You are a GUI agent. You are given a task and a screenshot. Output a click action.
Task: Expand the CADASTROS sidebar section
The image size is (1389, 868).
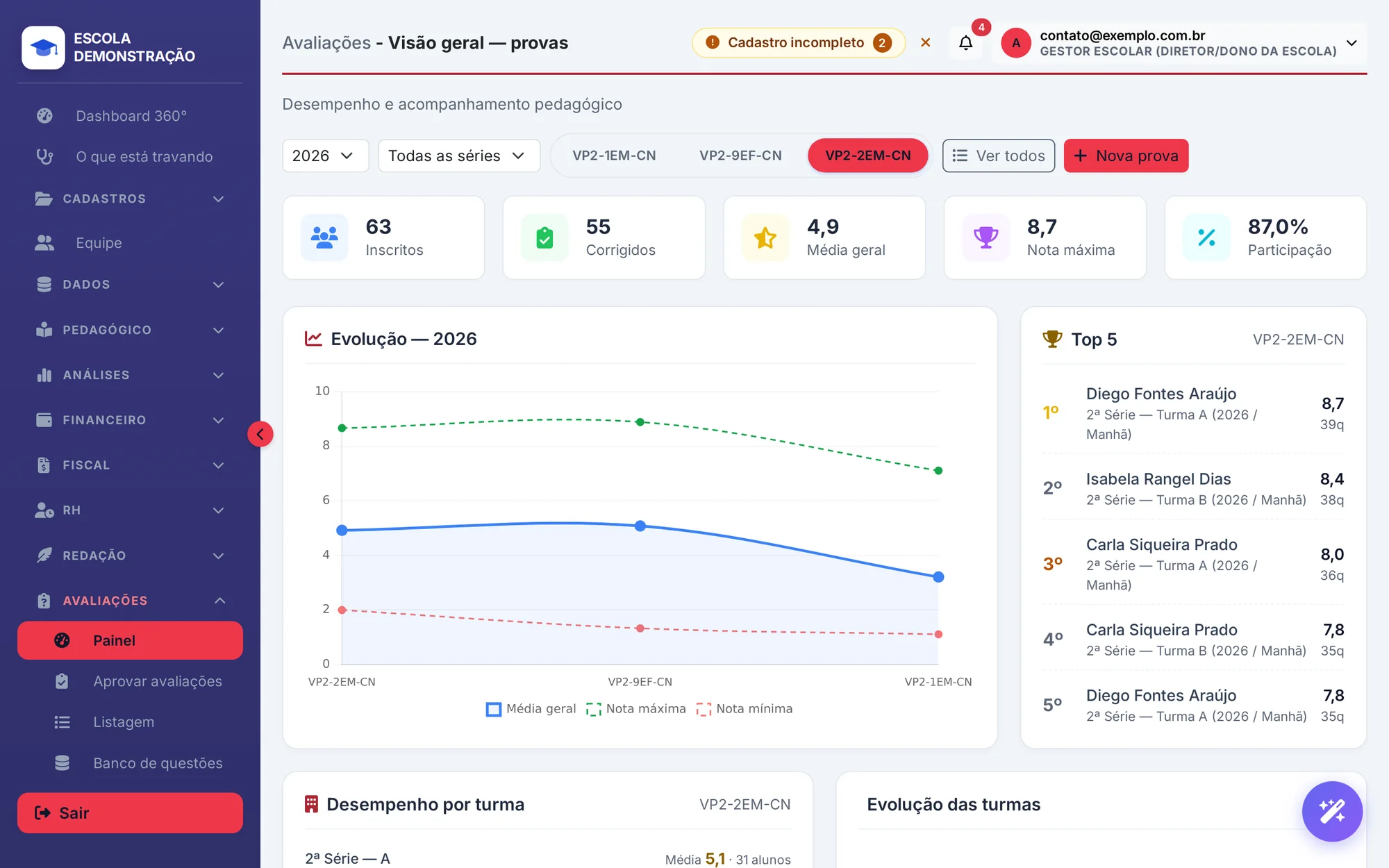[130, 199]
